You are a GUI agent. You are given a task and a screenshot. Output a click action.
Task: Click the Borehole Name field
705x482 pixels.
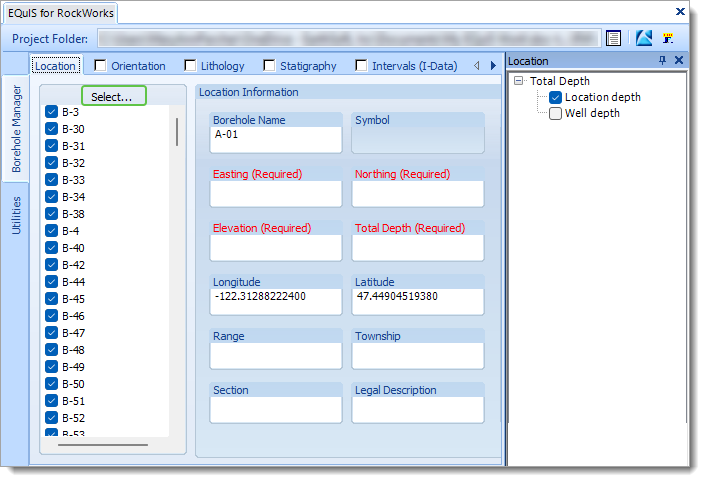276,139
